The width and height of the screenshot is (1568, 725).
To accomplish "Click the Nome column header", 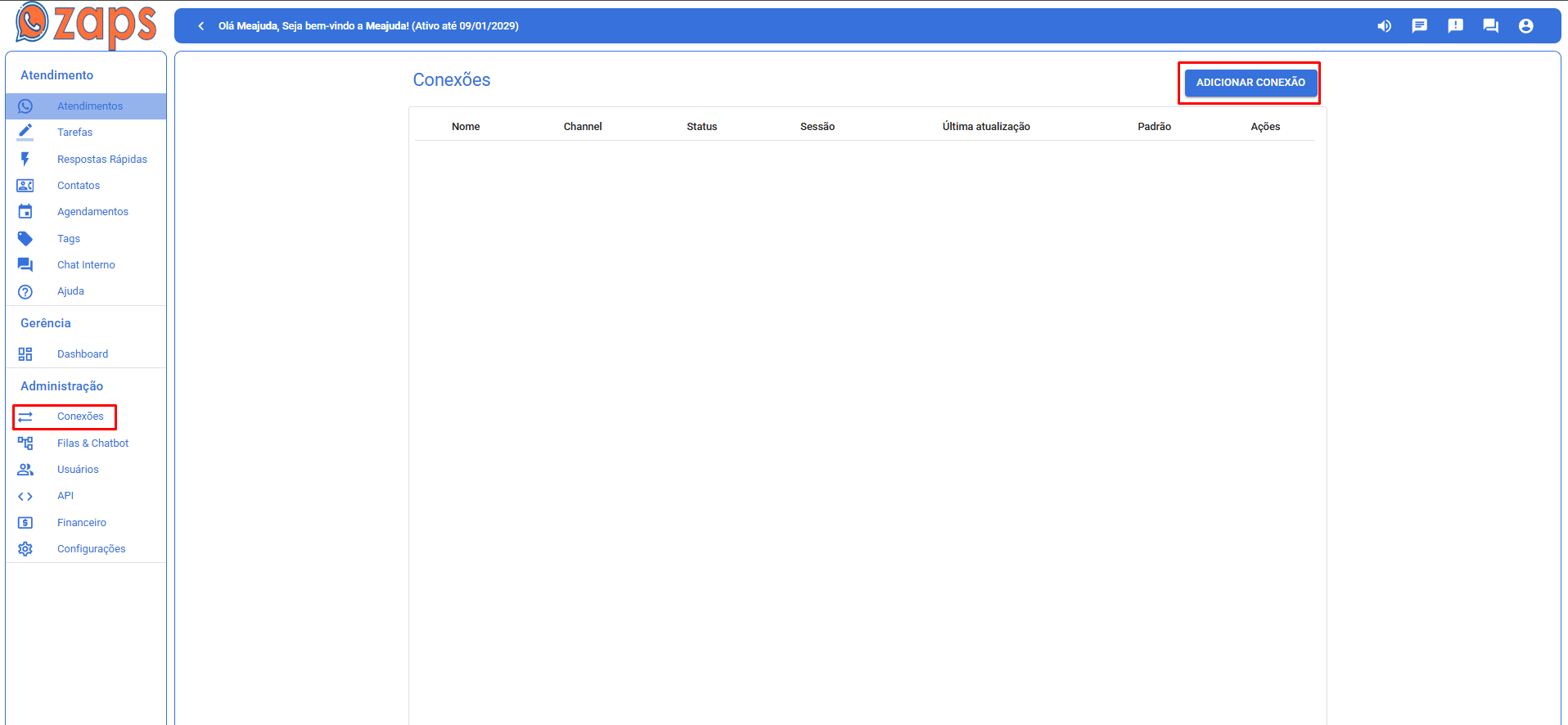I will pyautogui.click(x=466, y=127).
